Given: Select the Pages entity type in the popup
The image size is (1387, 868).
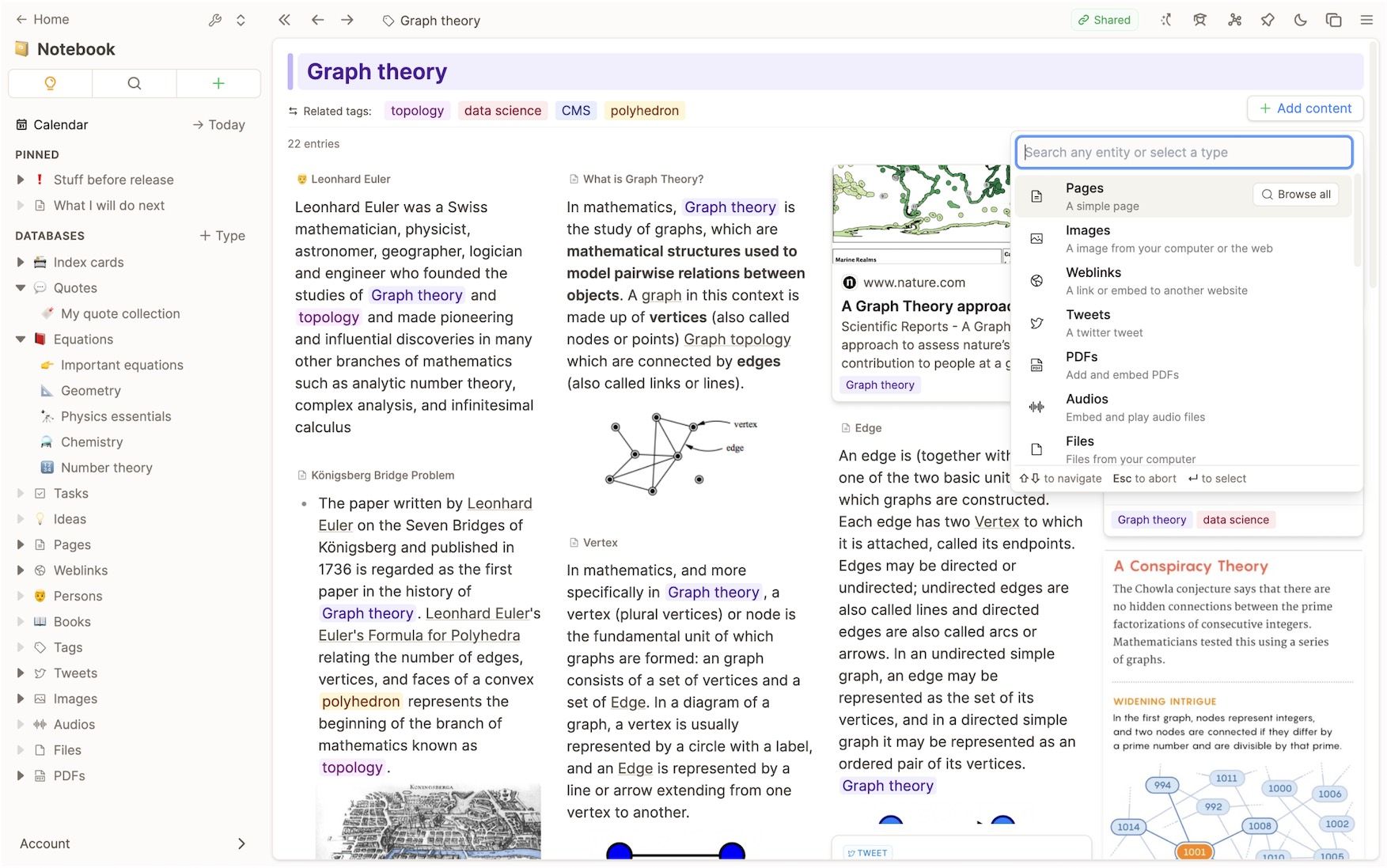Looking at the screenshot, I should (1085, 188).
